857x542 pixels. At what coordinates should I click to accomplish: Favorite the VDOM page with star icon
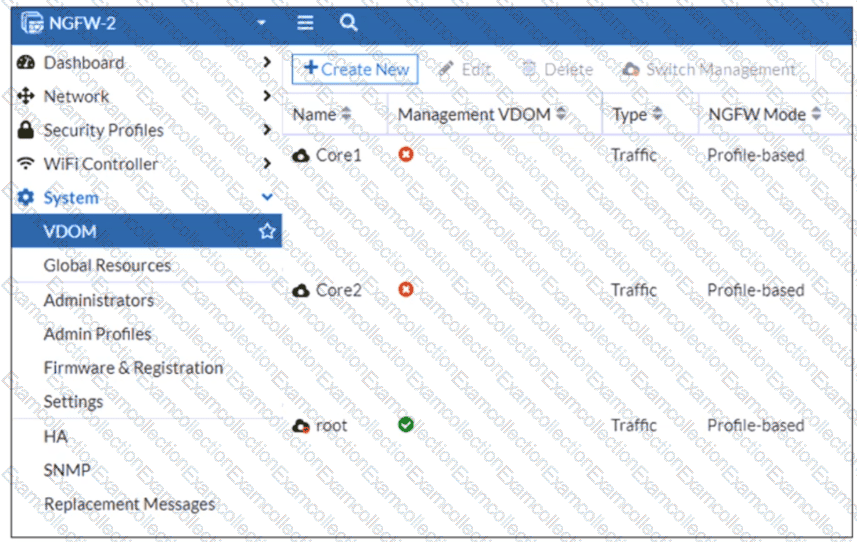click(267, 231)
